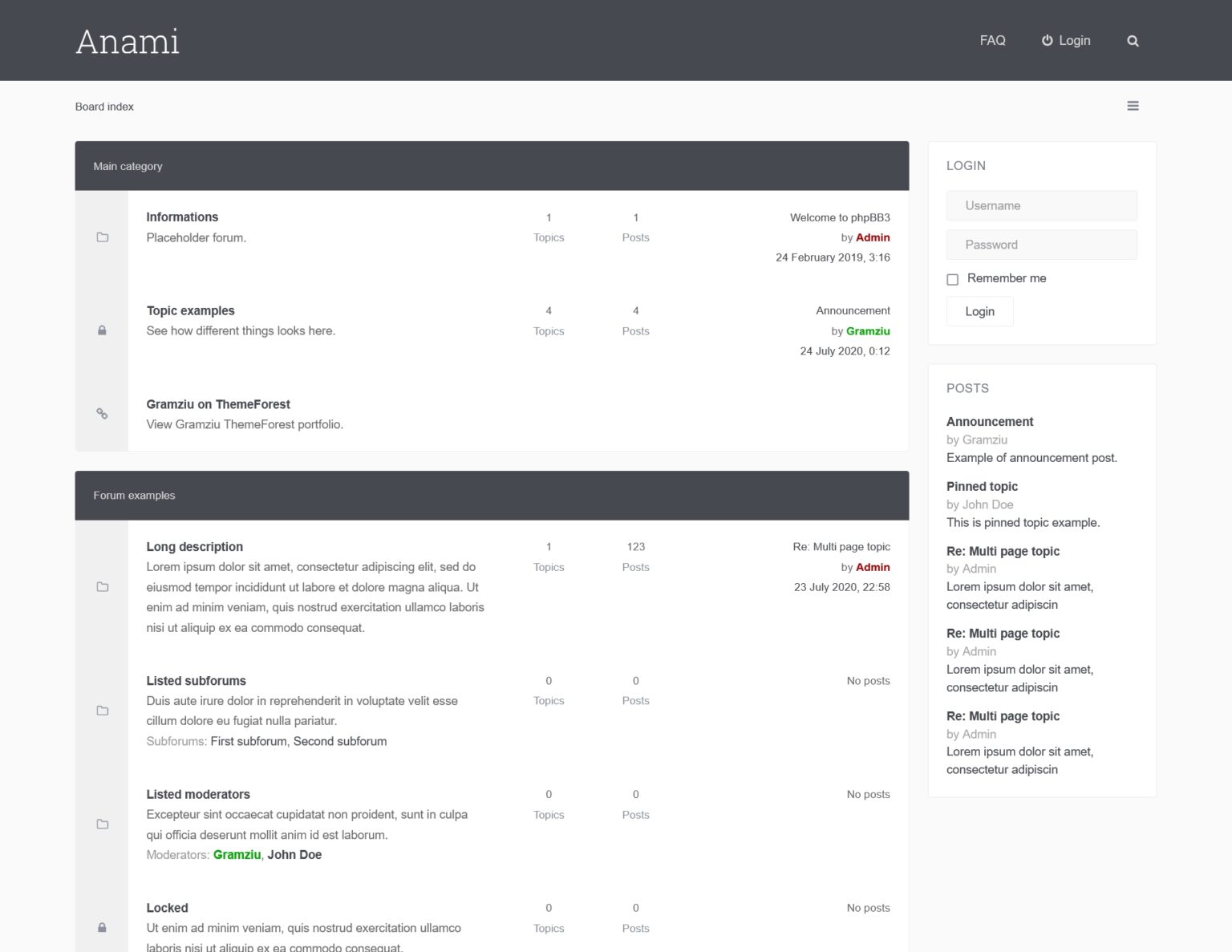Click the search magnifier icon in header
Image resolution: width=1232 pixels, height=952 pixels.
[1133, 41]
